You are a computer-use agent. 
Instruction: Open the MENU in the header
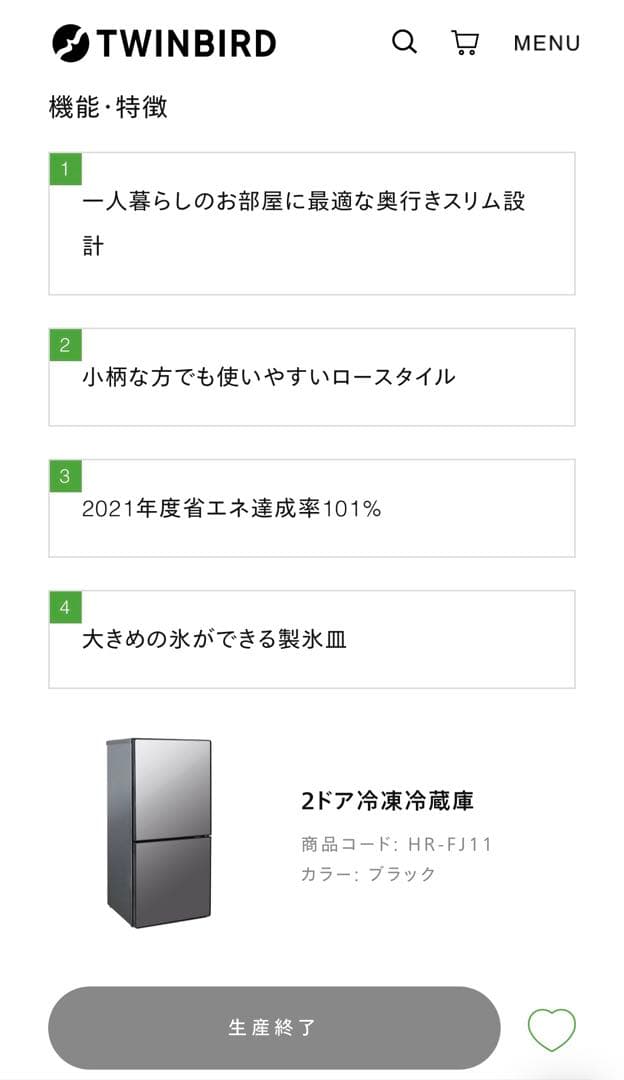[x=547, y=42]
